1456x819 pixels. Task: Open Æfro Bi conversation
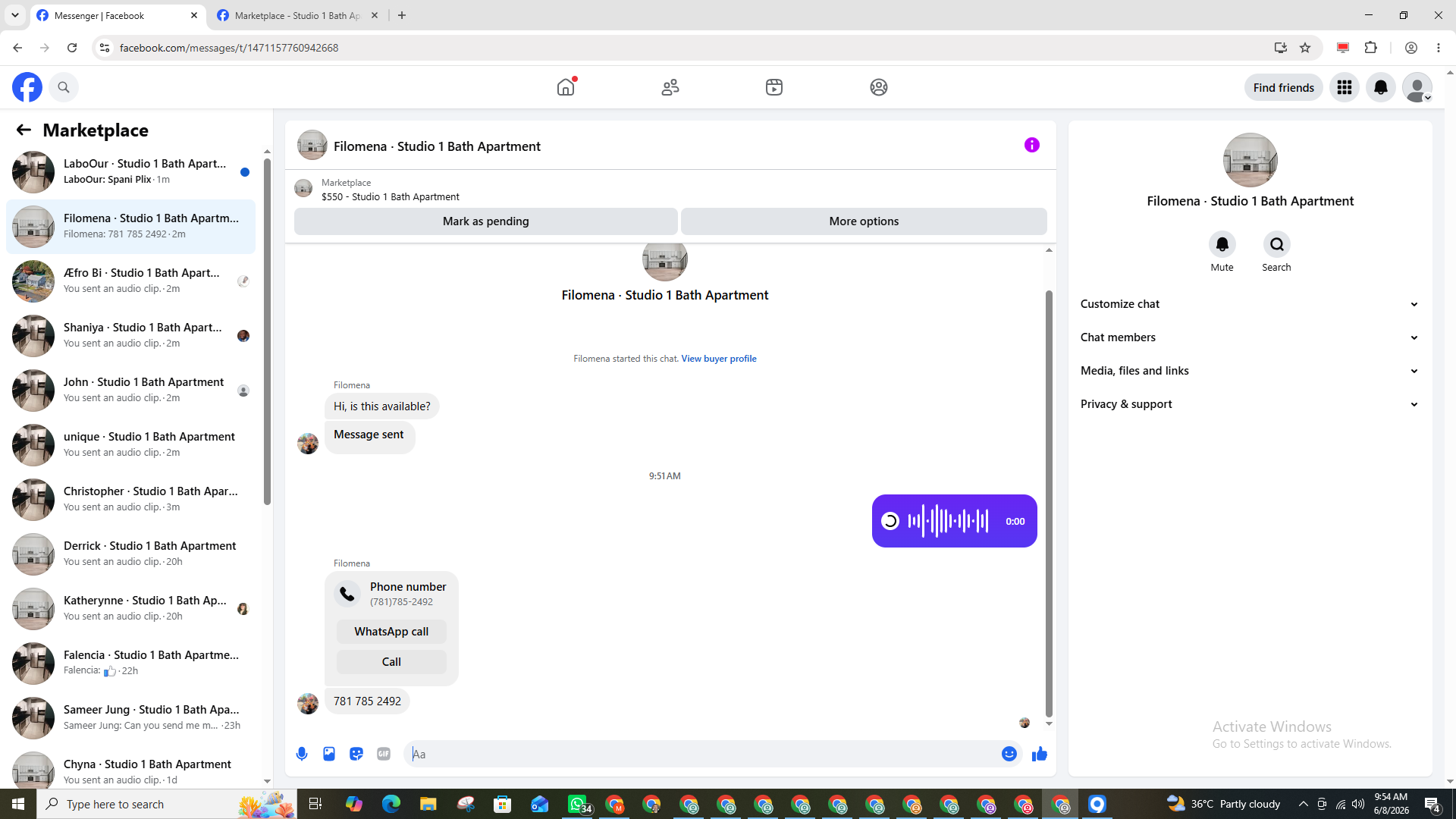[131, 281]
